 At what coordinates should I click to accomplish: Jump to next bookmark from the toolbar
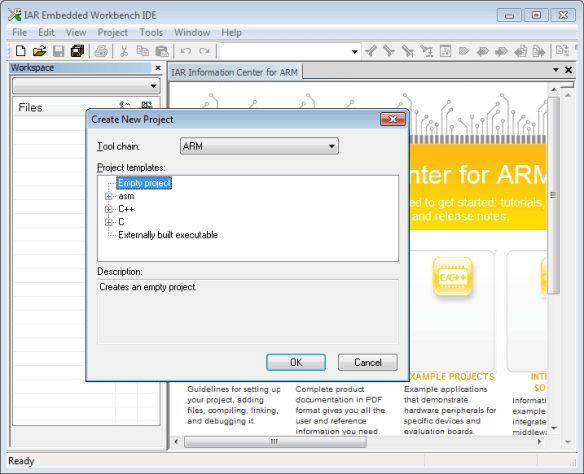[501, 51]
